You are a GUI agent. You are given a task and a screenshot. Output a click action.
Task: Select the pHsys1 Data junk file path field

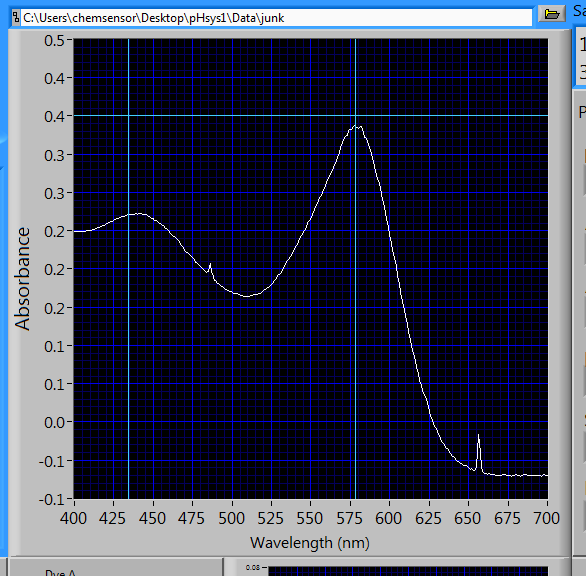[x=276, y=18]
